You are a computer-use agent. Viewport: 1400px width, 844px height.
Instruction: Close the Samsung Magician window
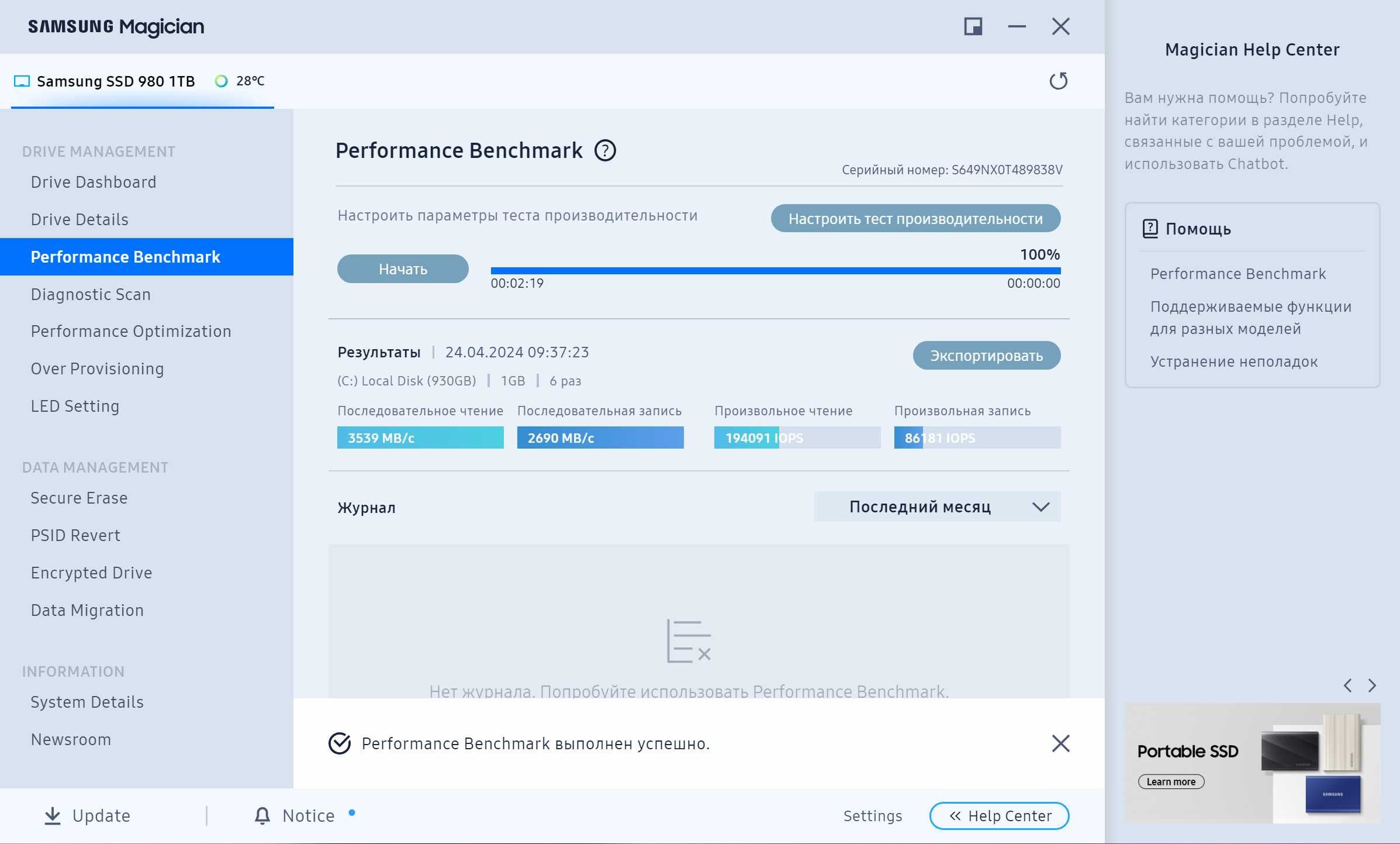click(x=1060, y=26)
